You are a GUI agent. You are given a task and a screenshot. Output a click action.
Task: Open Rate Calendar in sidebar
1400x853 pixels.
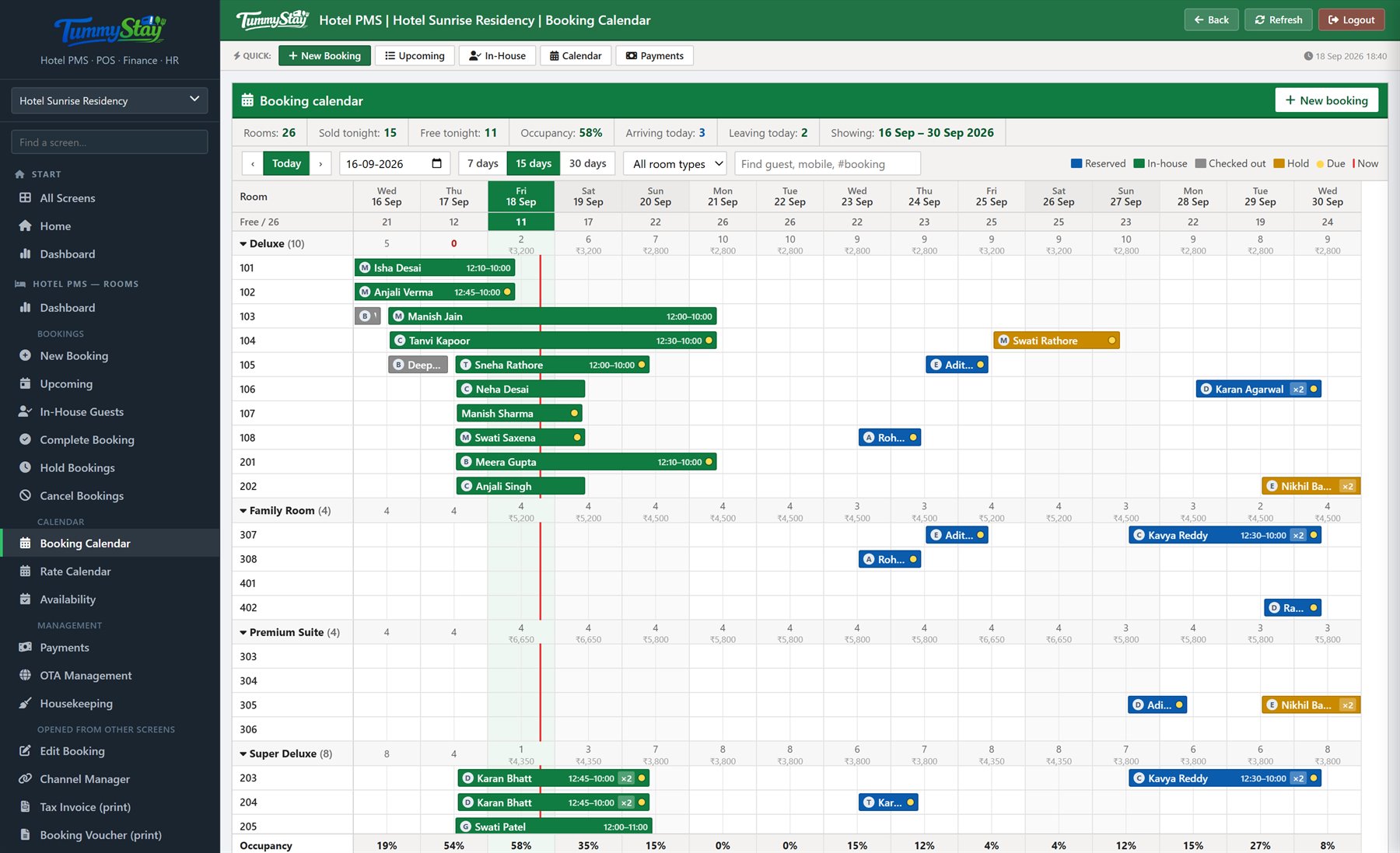(x=110, y=572)
